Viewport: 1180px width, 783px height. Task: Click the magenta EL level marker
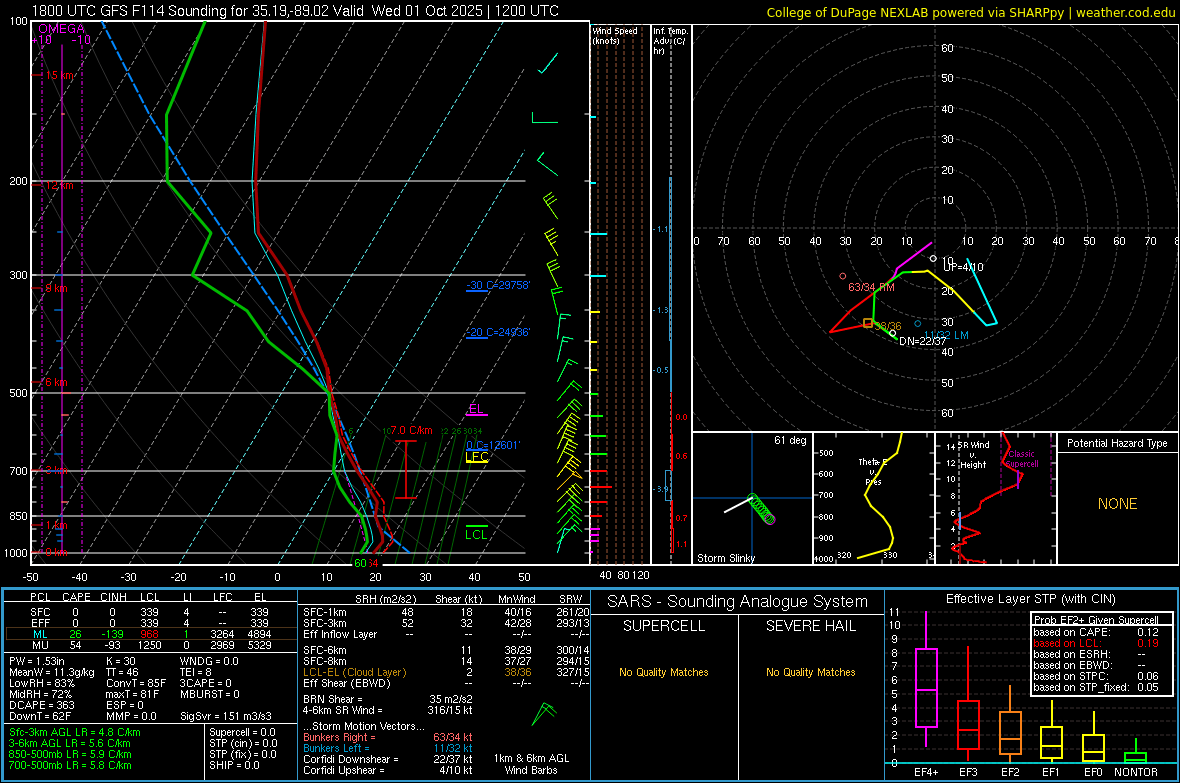click(x=476, y=410)
